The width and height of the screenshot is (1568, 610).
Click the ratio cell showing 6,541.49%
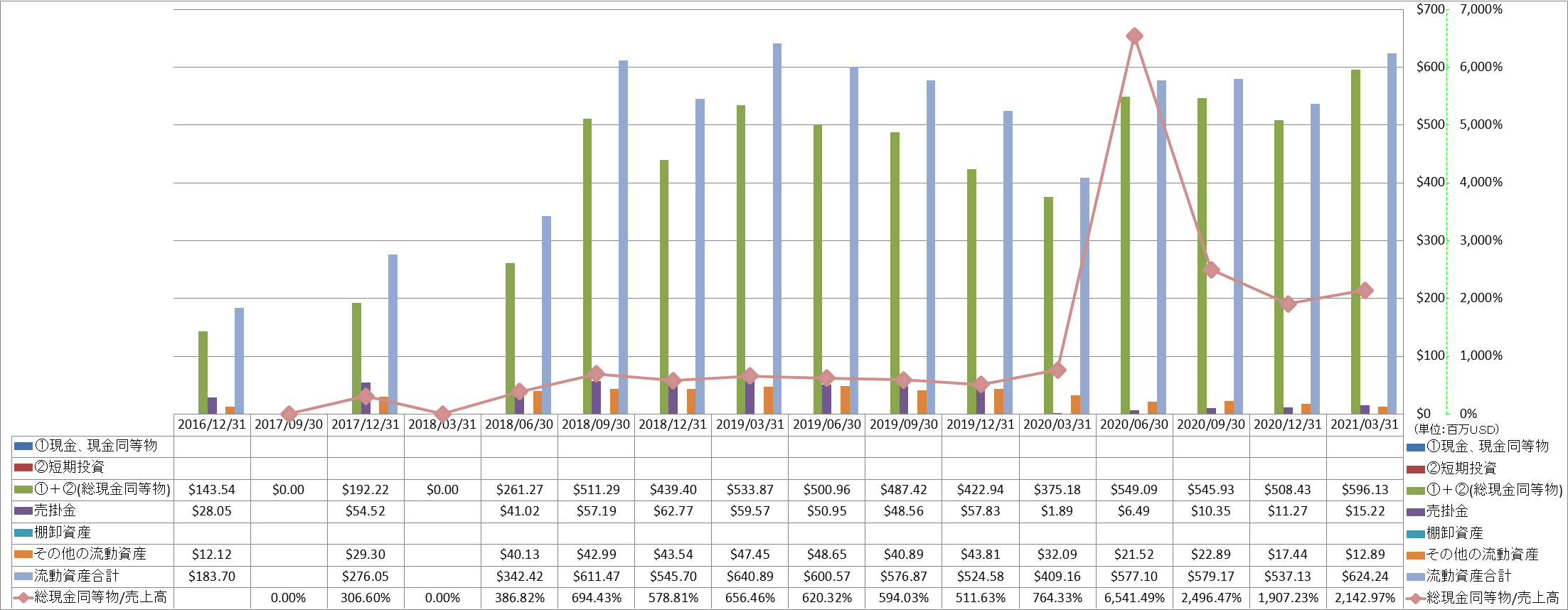click(x=1134, y=598)
